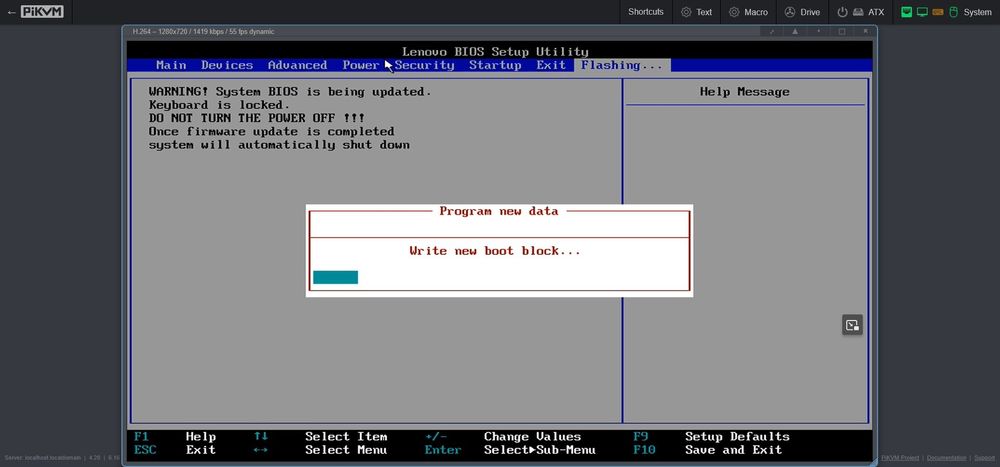
Task: Click 'Once firmware update is completed' line
Action: click(272, 131)
